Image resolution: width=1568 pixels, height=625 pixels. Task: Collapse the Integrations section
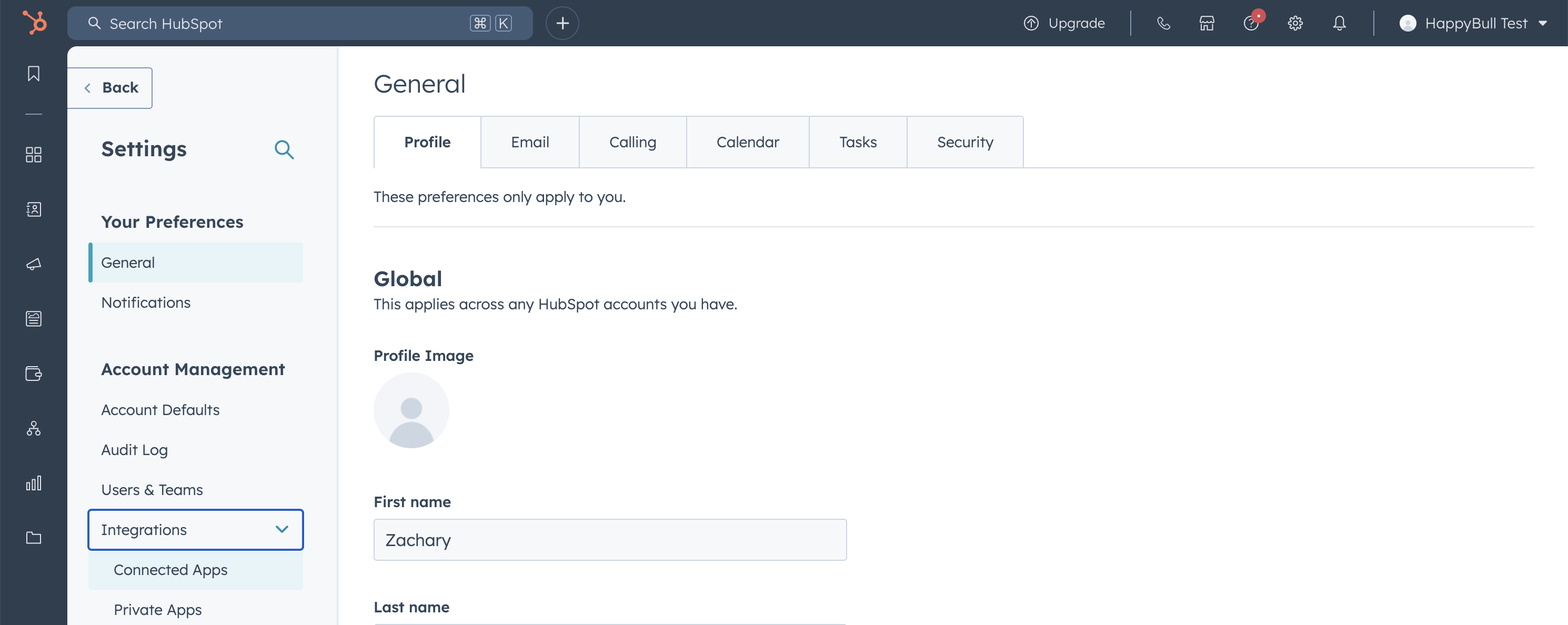[x=195, y=529]
